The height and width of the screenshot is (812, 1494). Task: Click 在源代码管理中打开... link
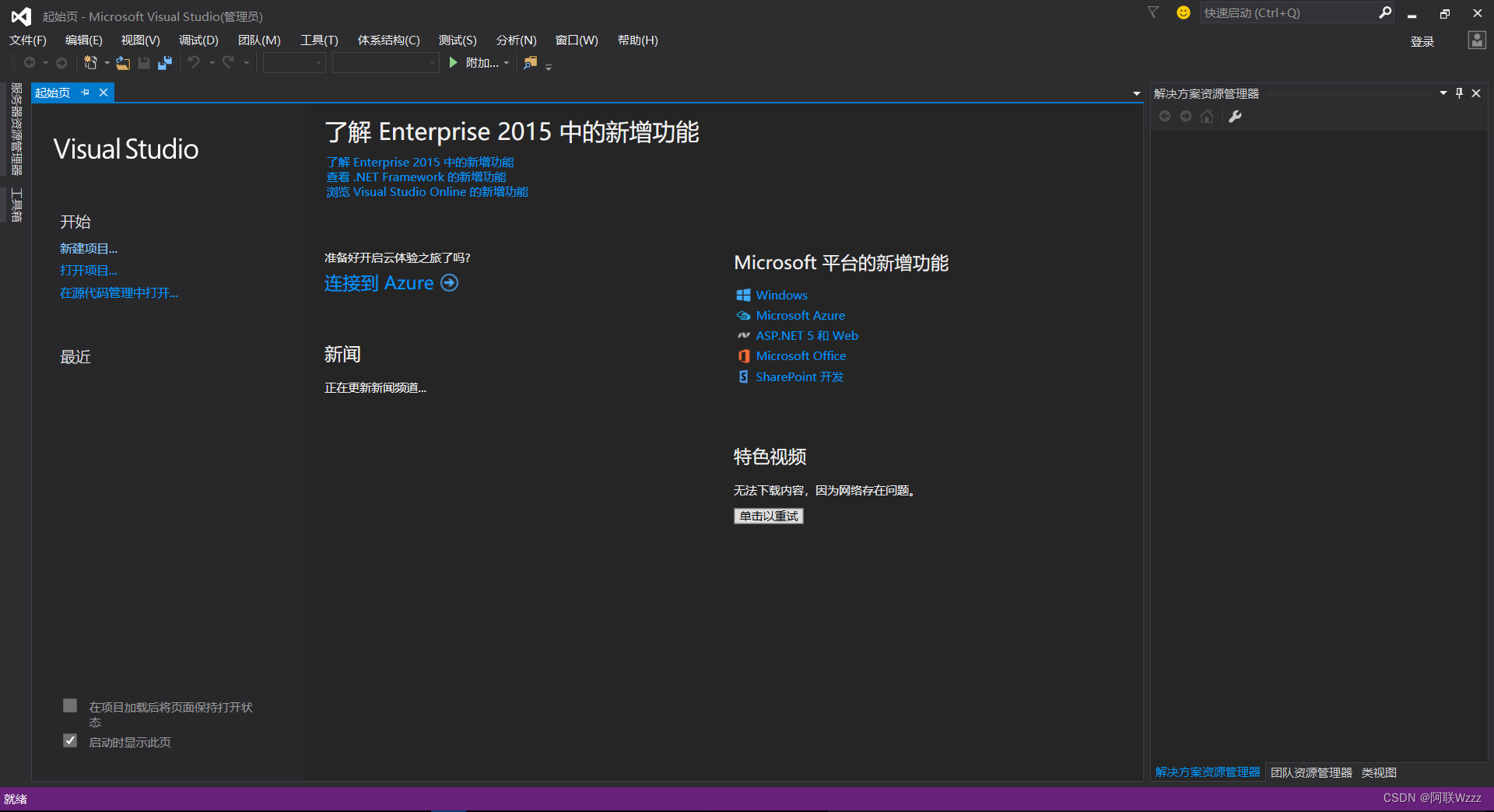point(119,293)
